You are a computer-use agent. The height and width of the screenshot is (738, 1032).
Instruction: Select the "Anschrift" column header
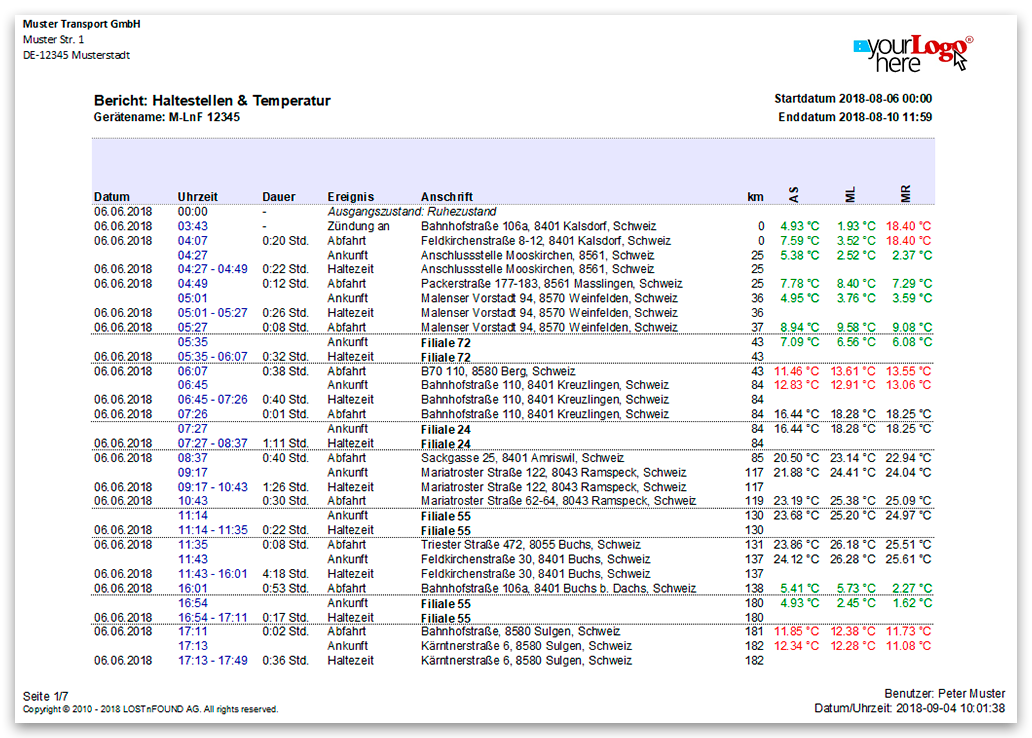click(447, 197)
